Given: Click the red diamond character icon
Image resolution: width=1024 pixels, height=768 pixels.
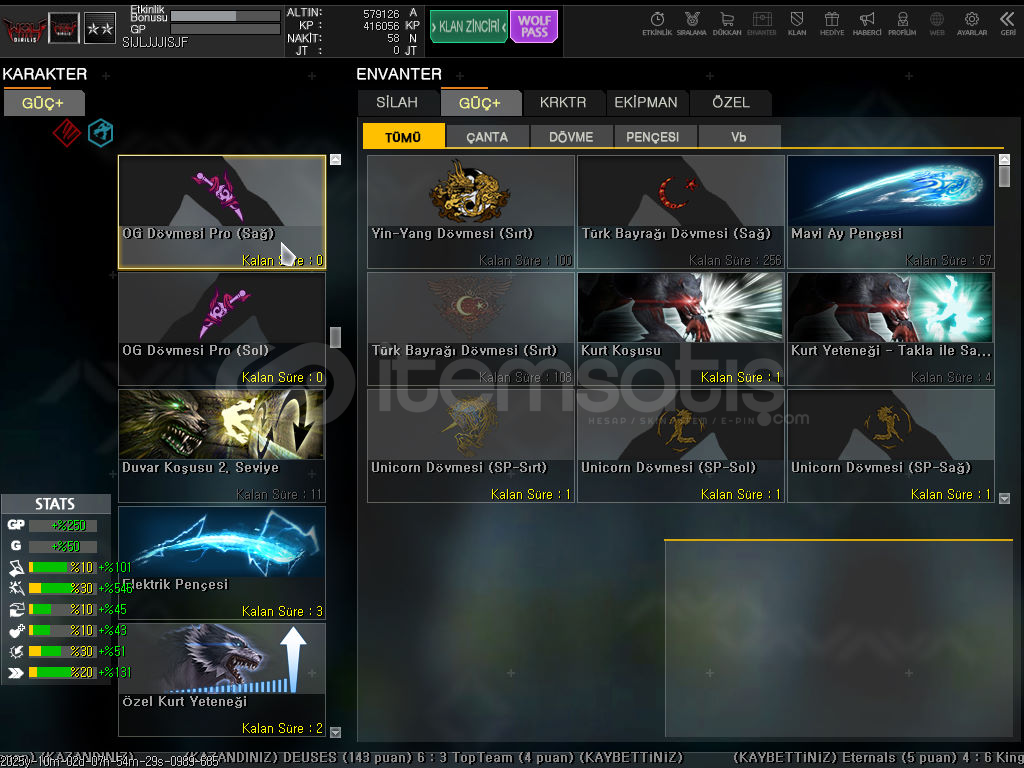Looking at the screenshot, I should point(67,133).
